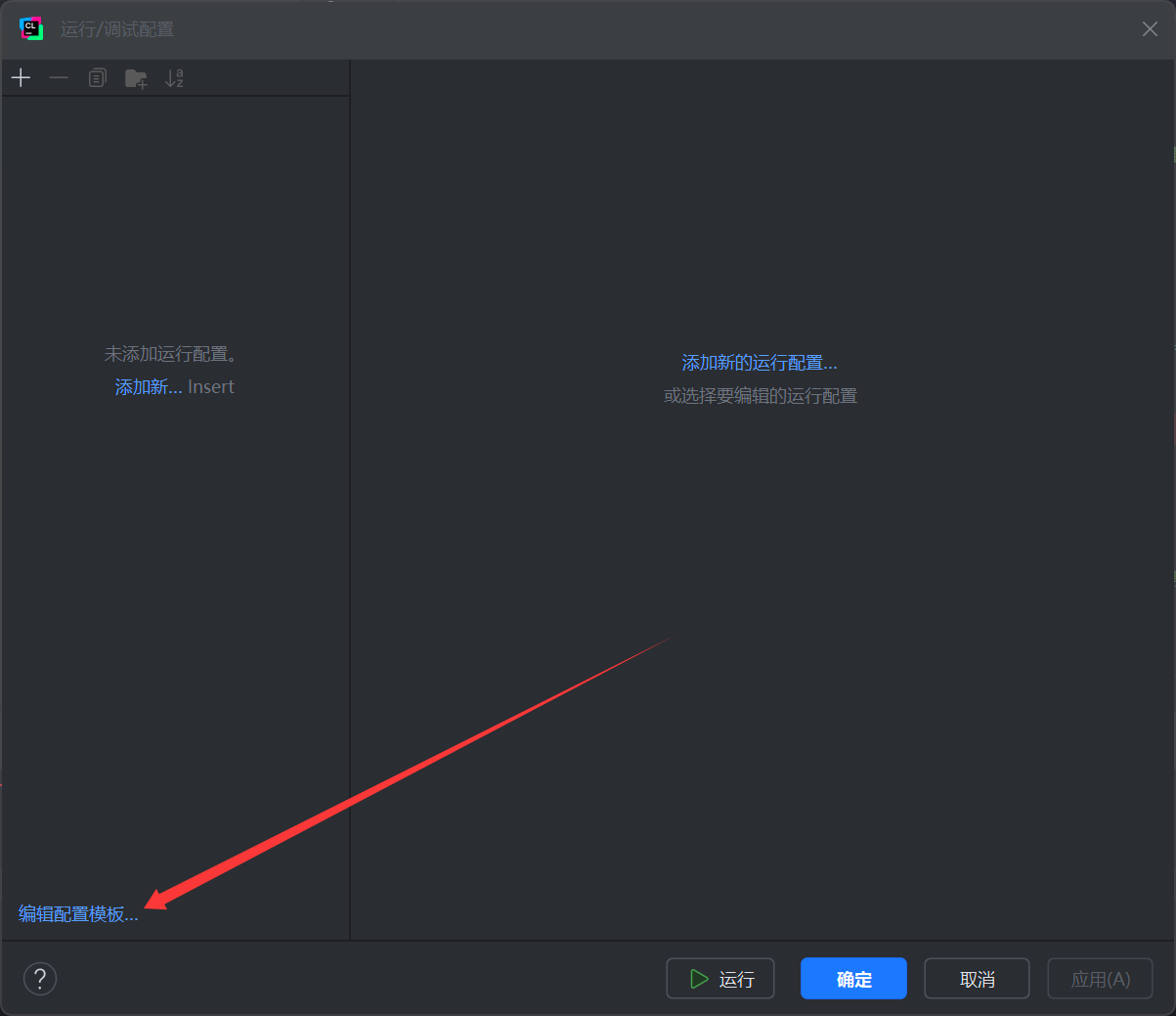1176x1016 pixels.
Task: Click the 运行/调试配置 title bar text
Action: tap(117, 29)
